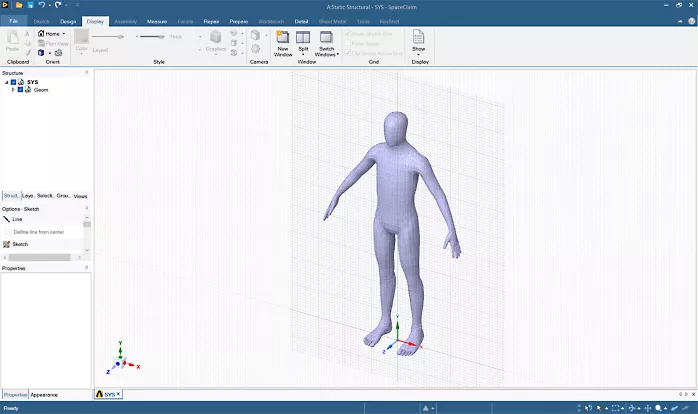Uncheck the Geom visibility checkbox
The image size is (698, 414).
(x=21, y=89)
